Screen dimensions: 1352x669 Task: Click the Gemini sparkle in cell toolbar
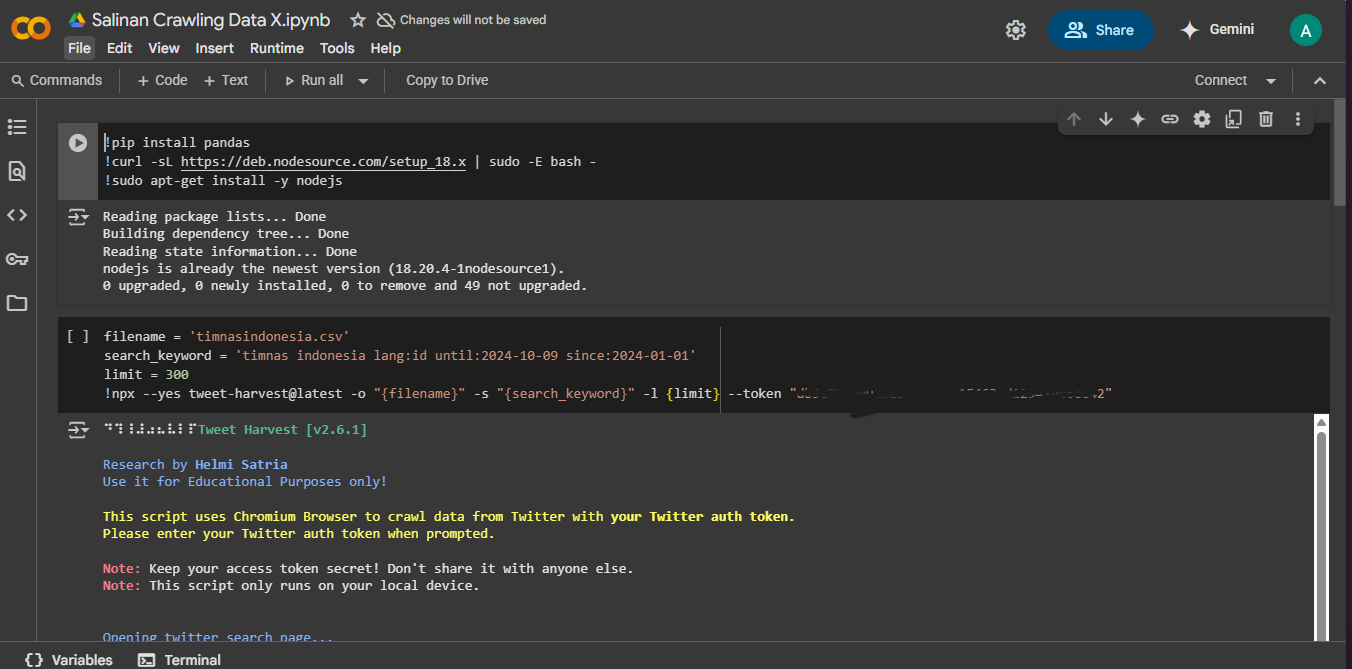(1138, 119)
